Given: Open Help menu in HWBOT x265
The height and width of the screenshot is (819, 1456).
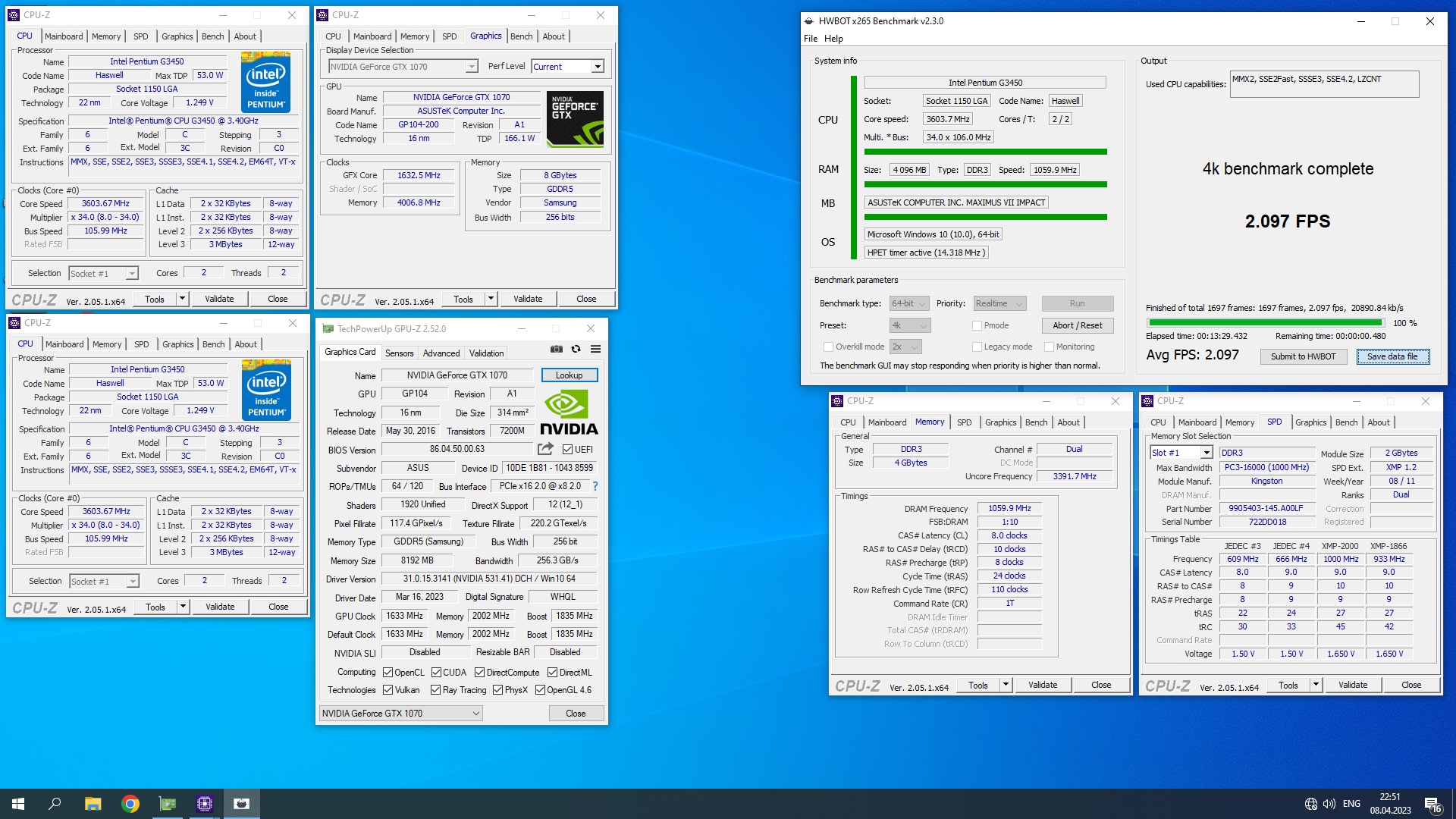Looking at the screenshot, I should [x=833, y=39].
